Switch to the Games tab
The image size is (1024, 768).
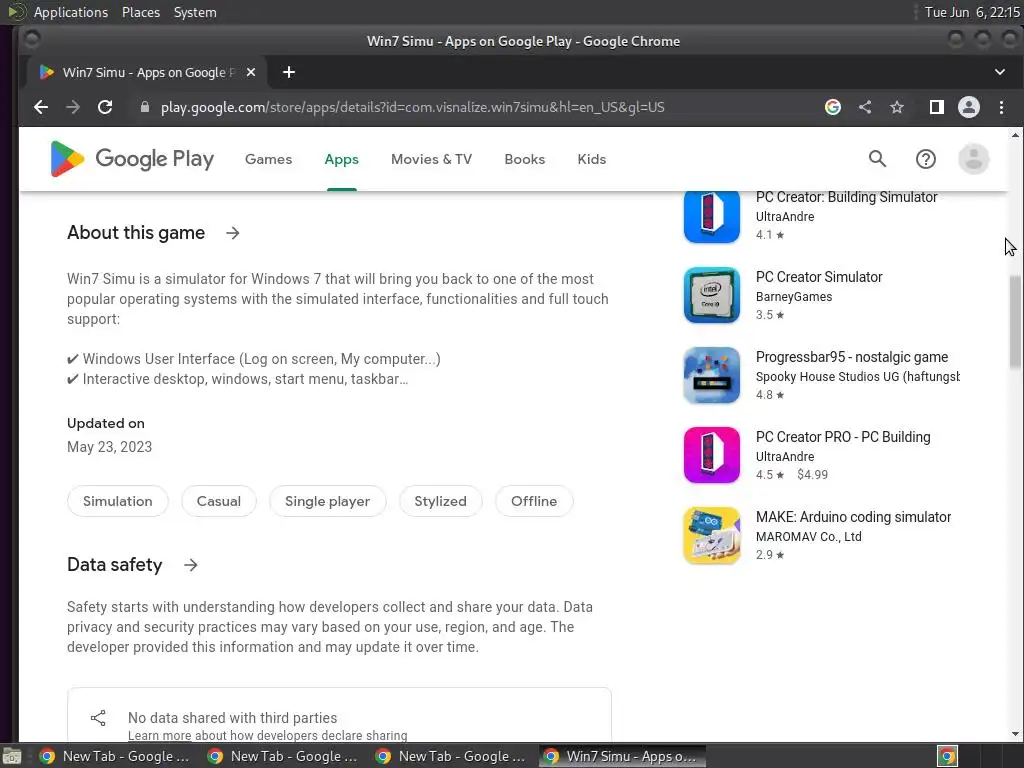pos(268,159)
